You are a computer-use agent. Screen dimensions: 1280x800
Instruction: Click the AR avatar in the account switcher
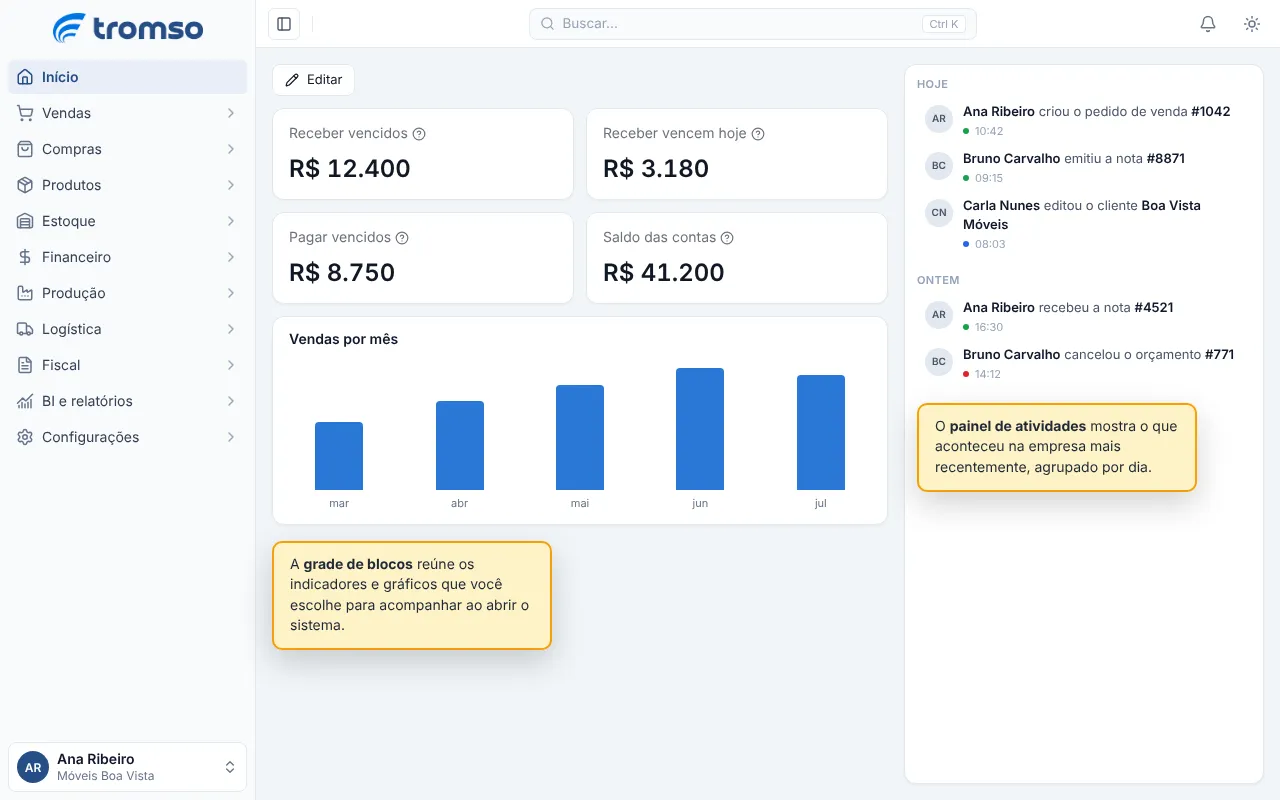(x=33, y=767)
